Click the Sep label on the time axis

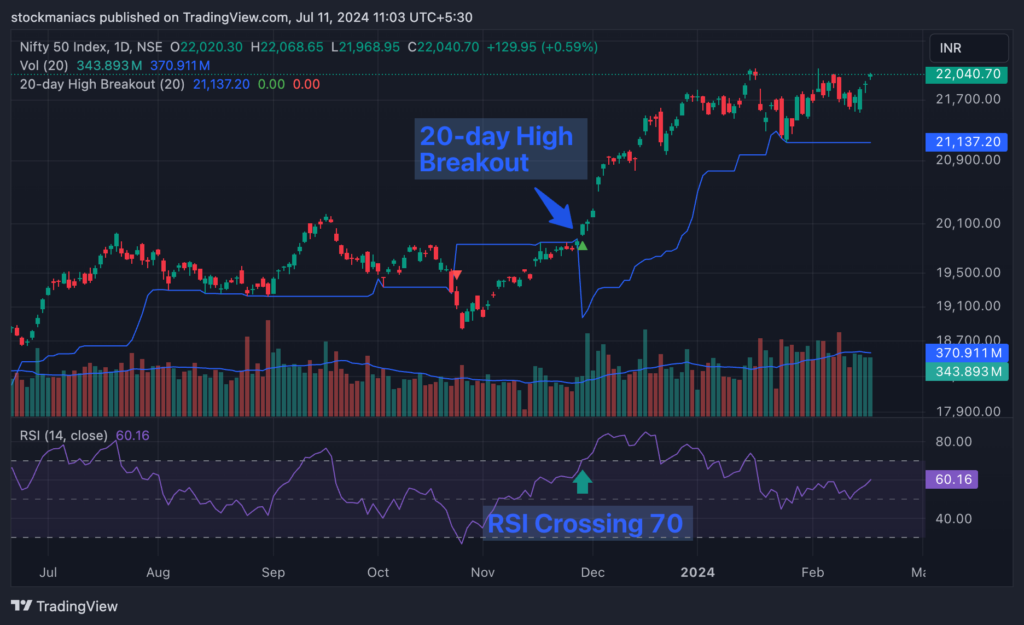coord(273,573)
